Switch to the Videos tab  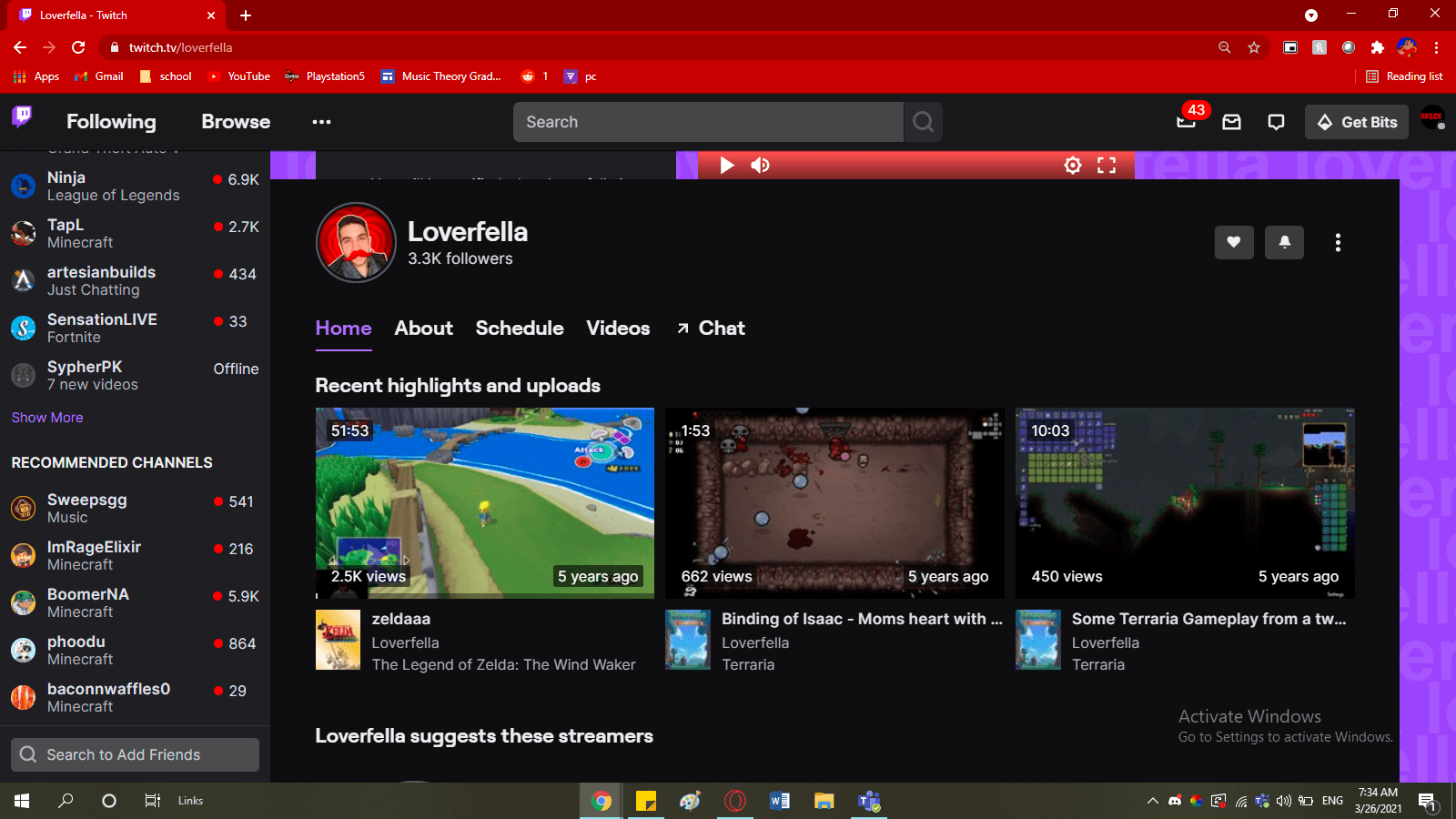(x=618, y=329)
